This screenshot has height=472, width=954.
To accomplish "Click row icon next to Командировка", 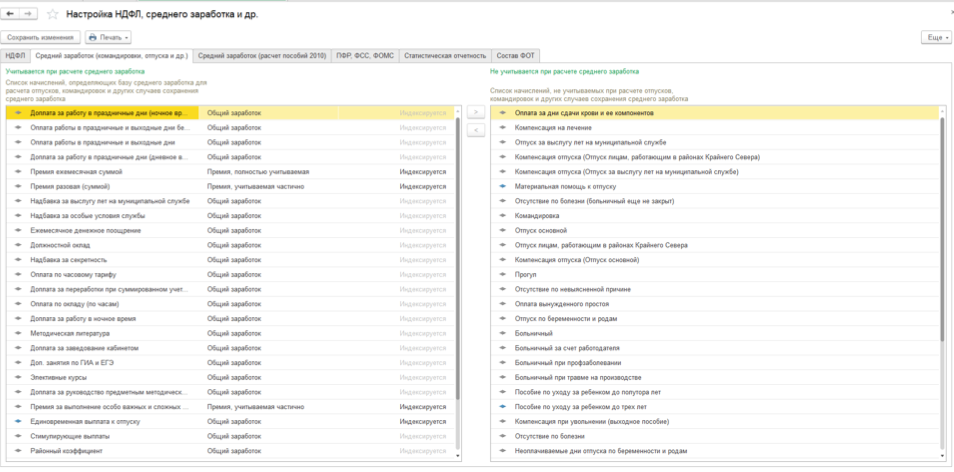I will [503, 216].
